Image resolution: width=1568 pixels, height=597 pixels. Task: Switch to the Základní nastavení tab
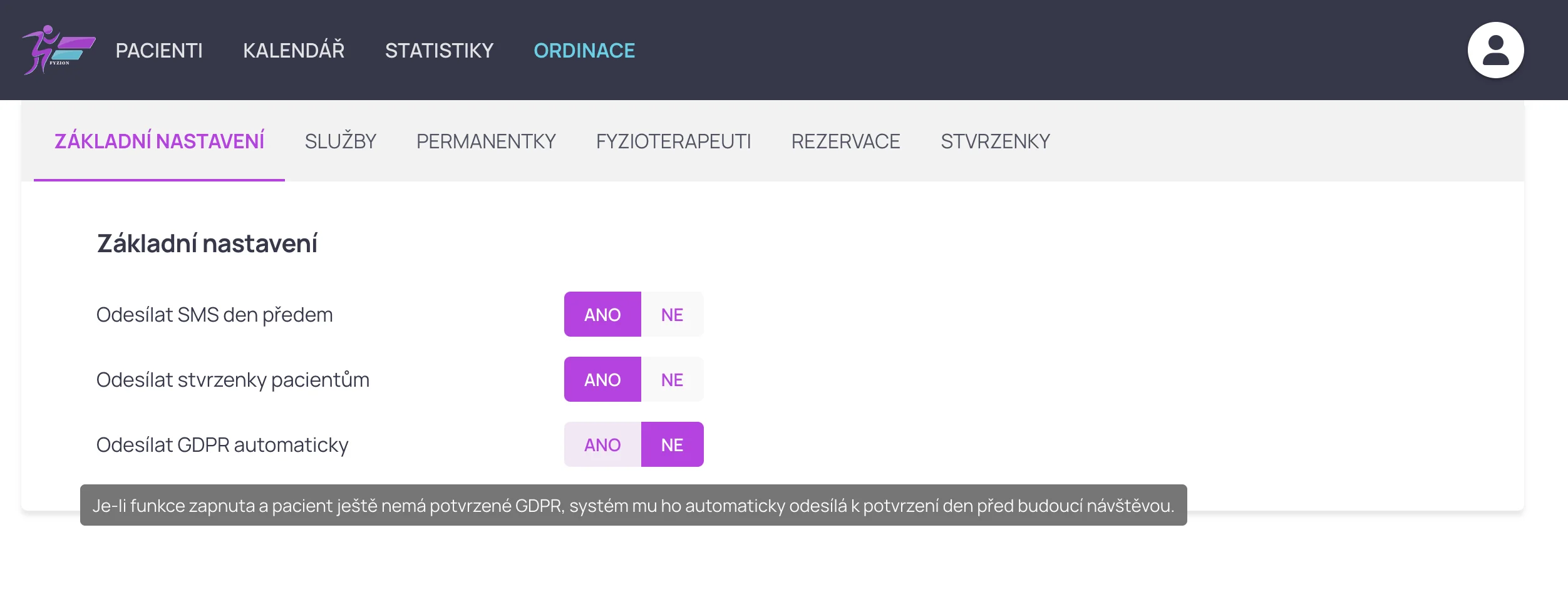(159, 141)
